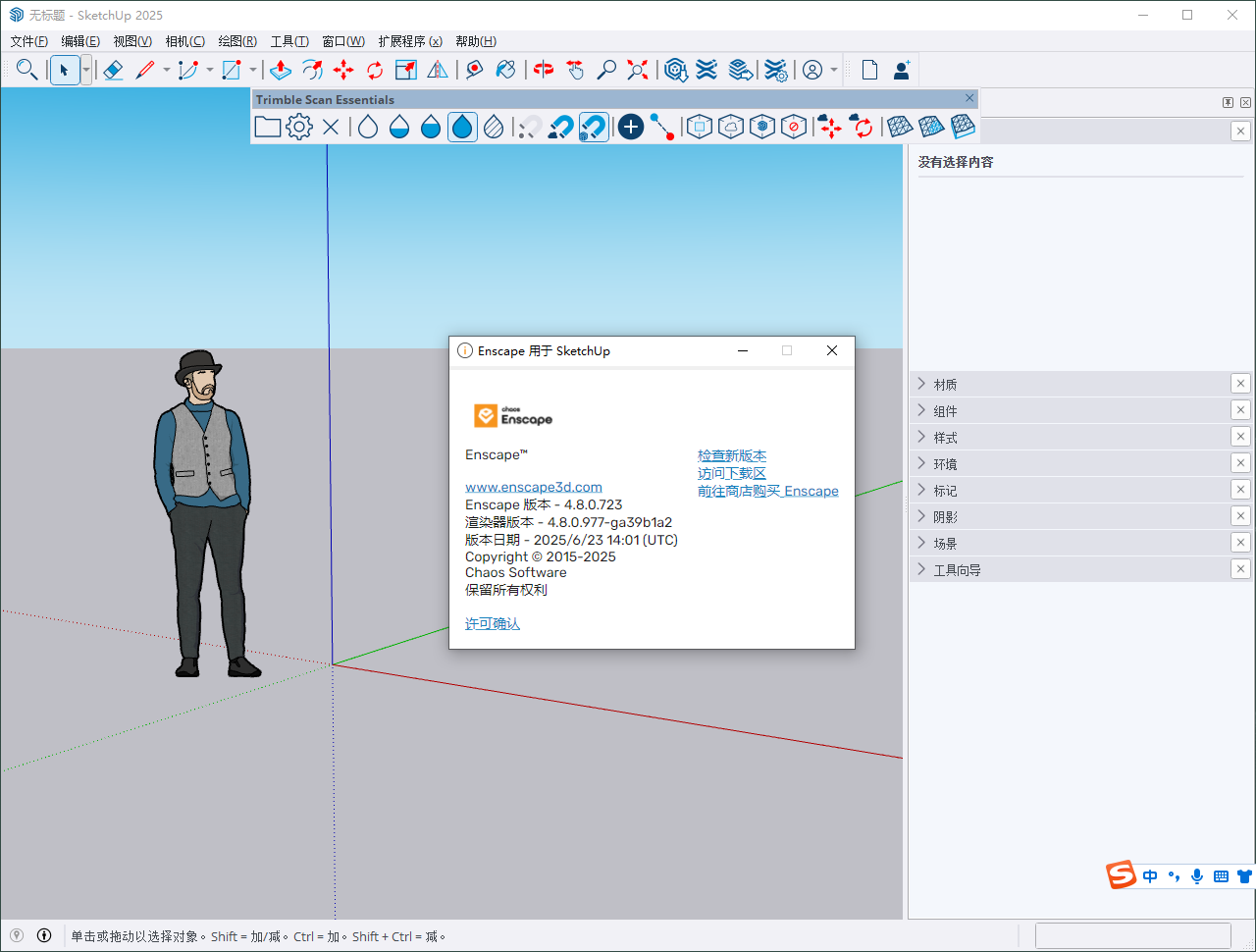Open the 文件(F) menu

[28, 41]
